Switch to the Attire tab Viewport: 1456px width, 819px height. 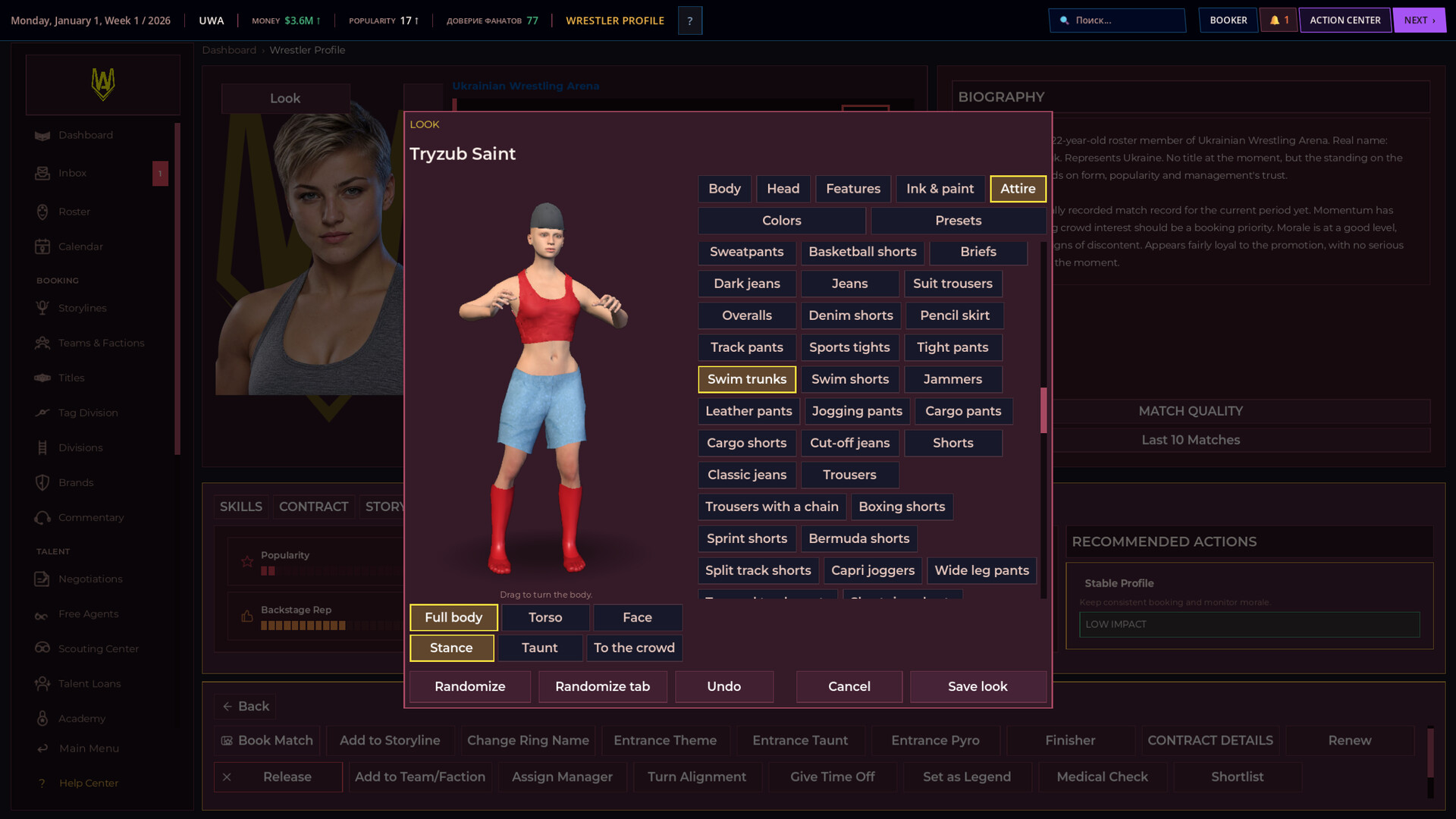[x=1018, y=189]
